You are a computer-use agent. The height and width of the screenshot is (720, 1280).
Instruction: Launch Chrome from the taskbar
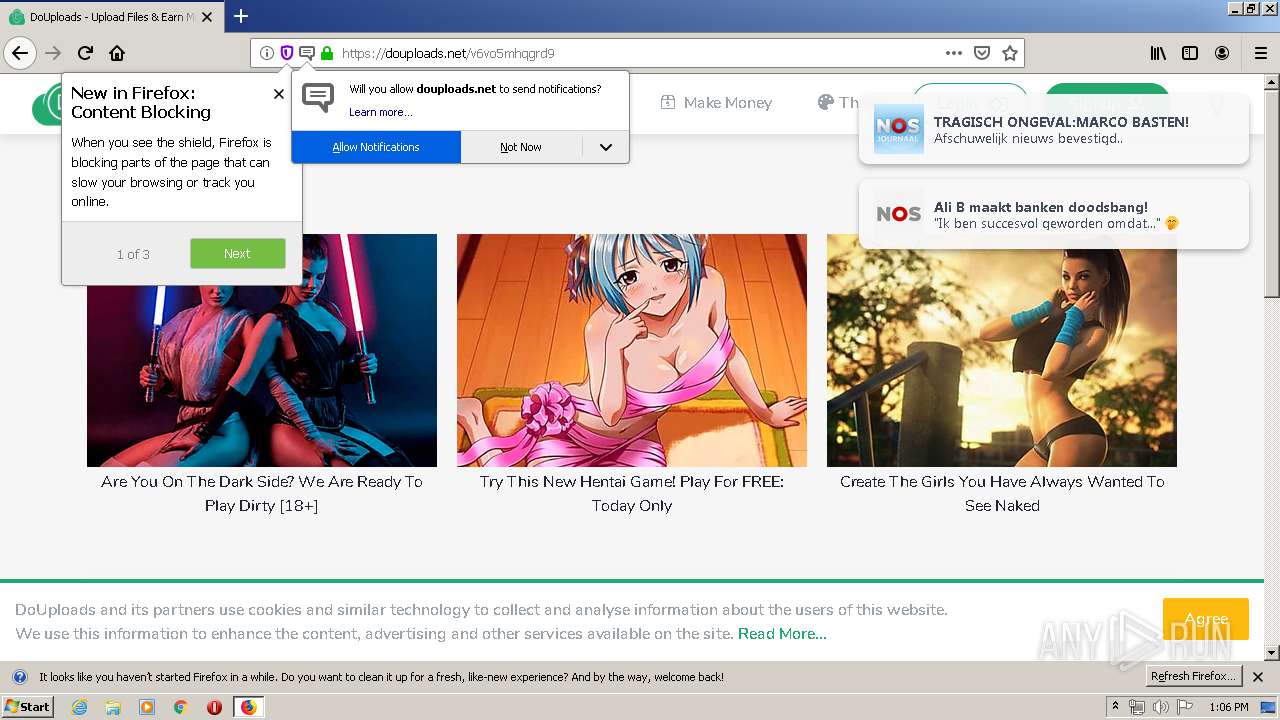[x=180, y=707]
